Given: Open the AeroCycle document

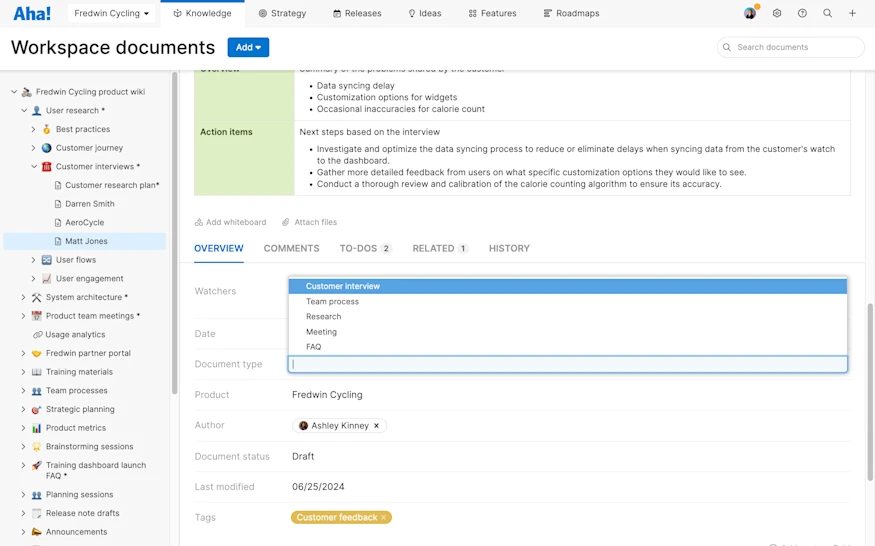Looking at the screenshot, I should (x=84, y=223).
